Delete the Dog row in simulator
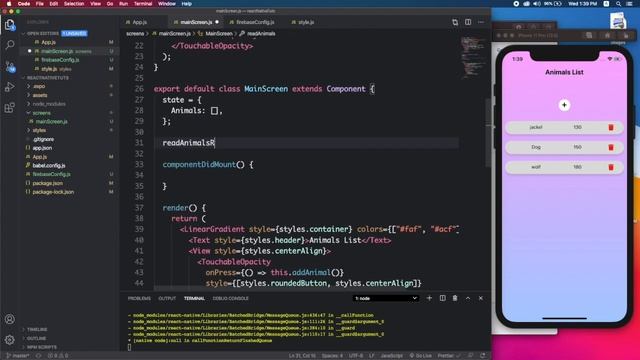The image size is (640, 360). (x=611, y=147)
